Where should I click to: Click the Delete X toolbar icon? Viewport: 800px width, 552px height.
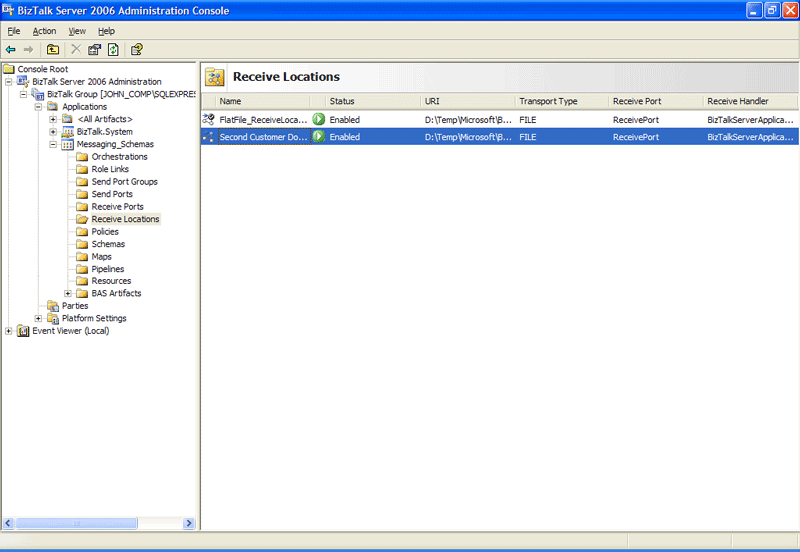point(76,49)
